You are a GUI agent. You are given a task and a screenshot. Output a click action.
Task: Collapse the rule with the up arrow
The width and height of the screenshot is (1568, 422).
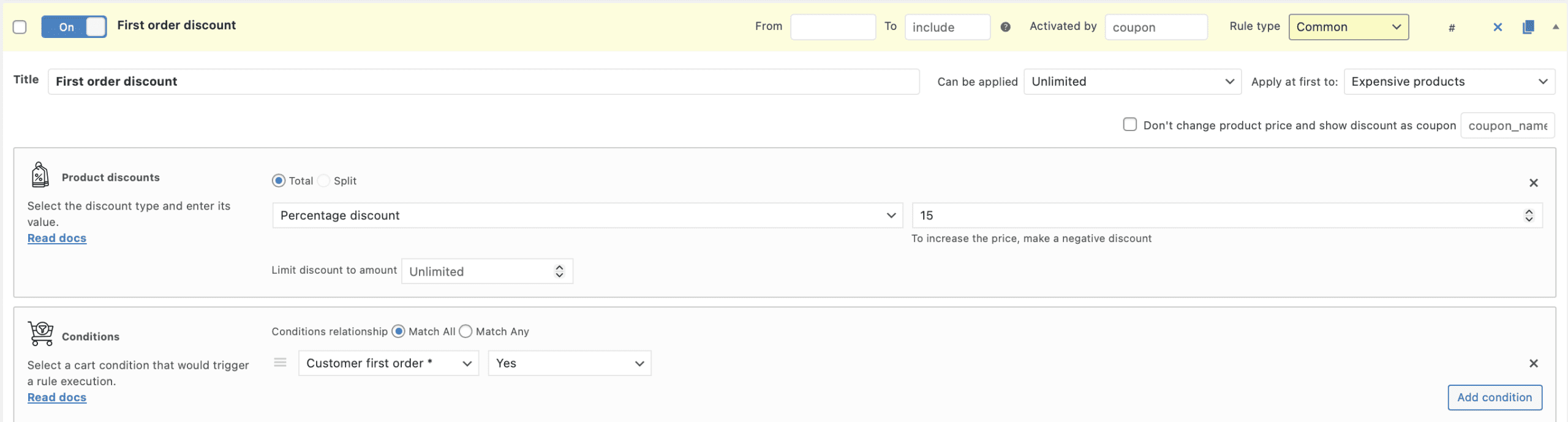coord(1556,27)
